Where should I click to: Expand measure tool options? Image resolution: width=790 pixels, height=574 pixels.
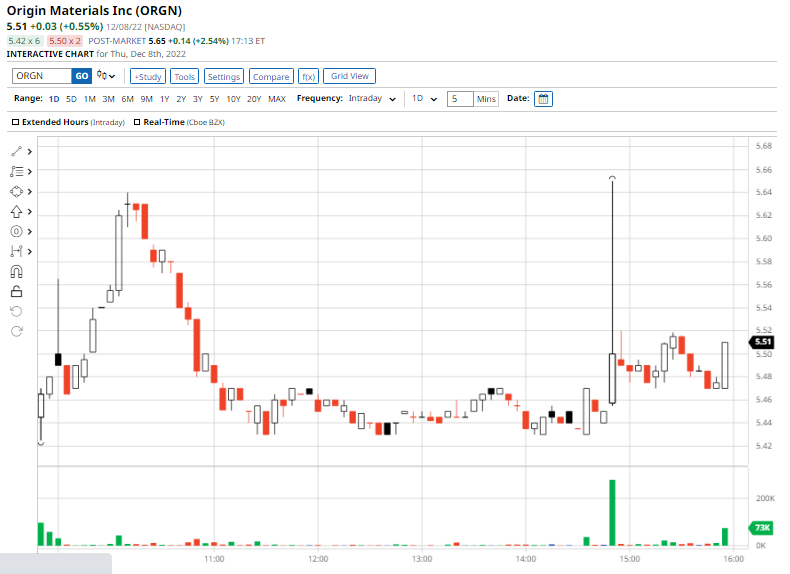pyautogui.click(x=30, y=251)
